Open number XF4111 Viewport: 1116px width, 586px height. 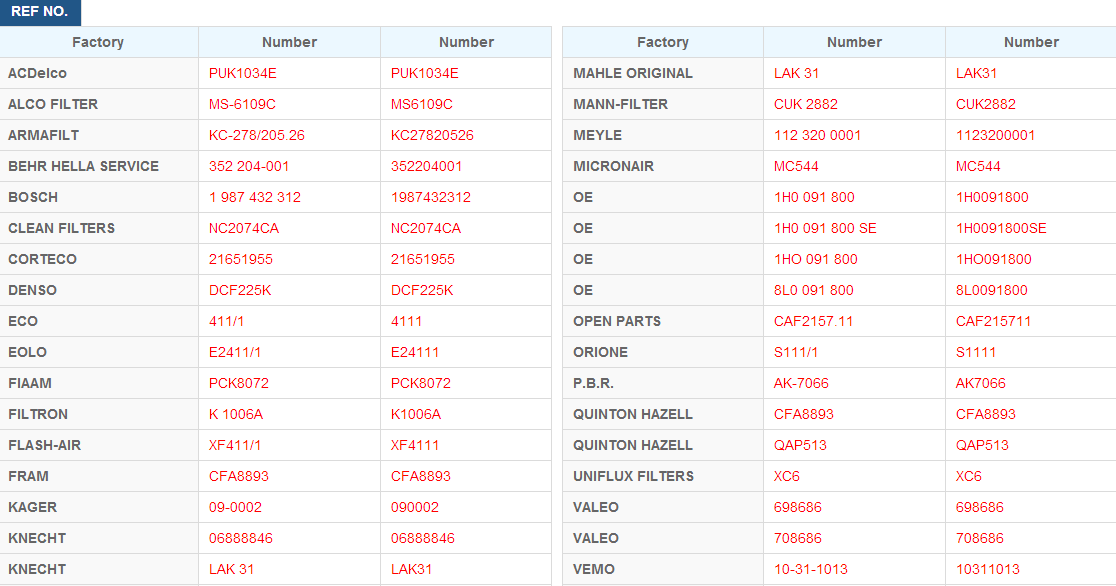[x=415, y=445]
